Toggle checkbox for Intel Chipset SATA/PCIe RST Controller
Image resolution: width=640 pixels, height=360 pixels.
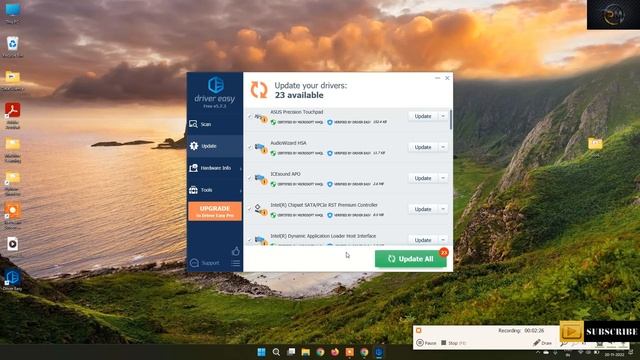(x=250, y=209)
